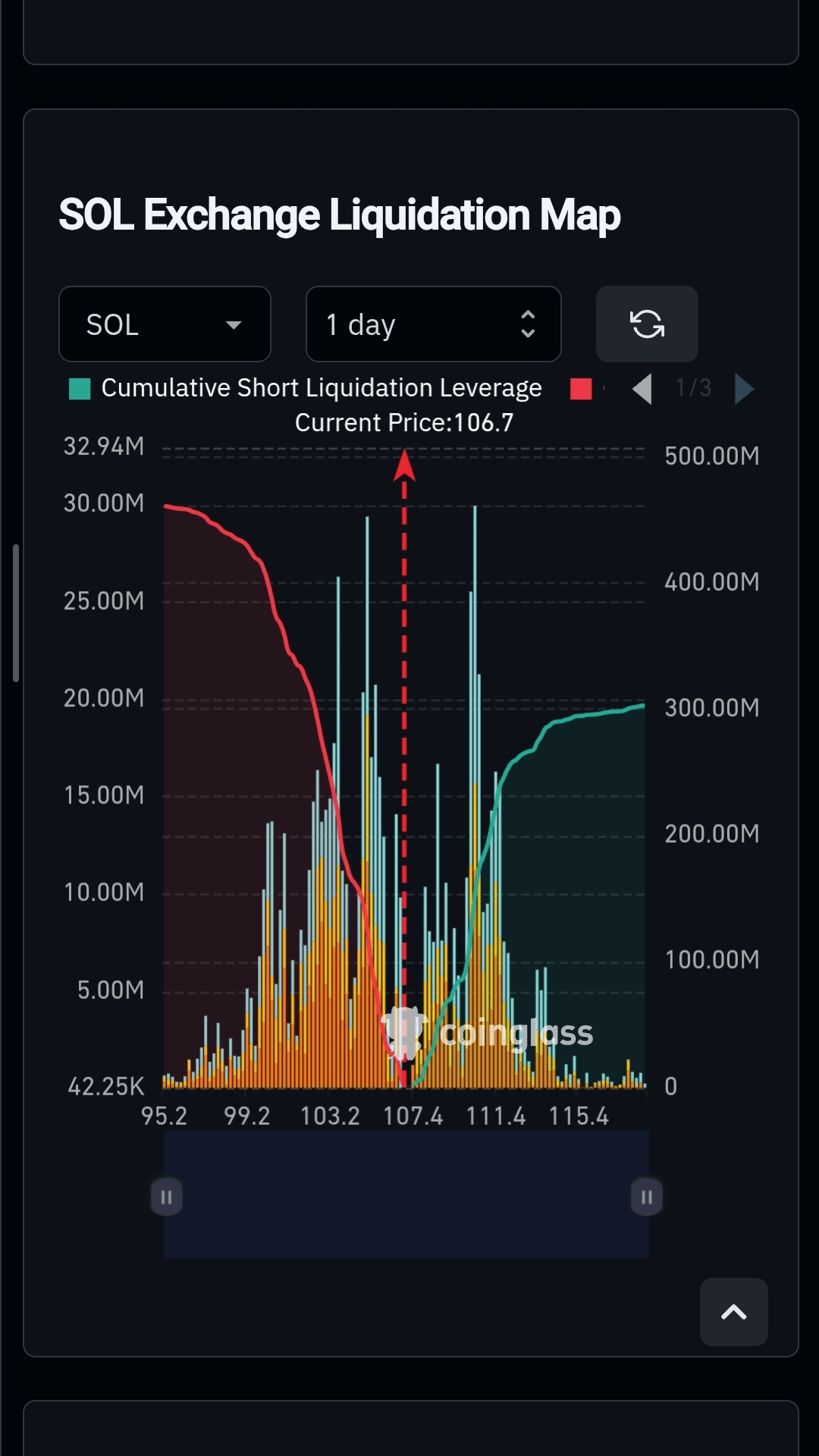Image resolution: width=819 pixels, height=1456 pixels.
Task: Click the 5.00M left axis label
Action: click(111, 990)
